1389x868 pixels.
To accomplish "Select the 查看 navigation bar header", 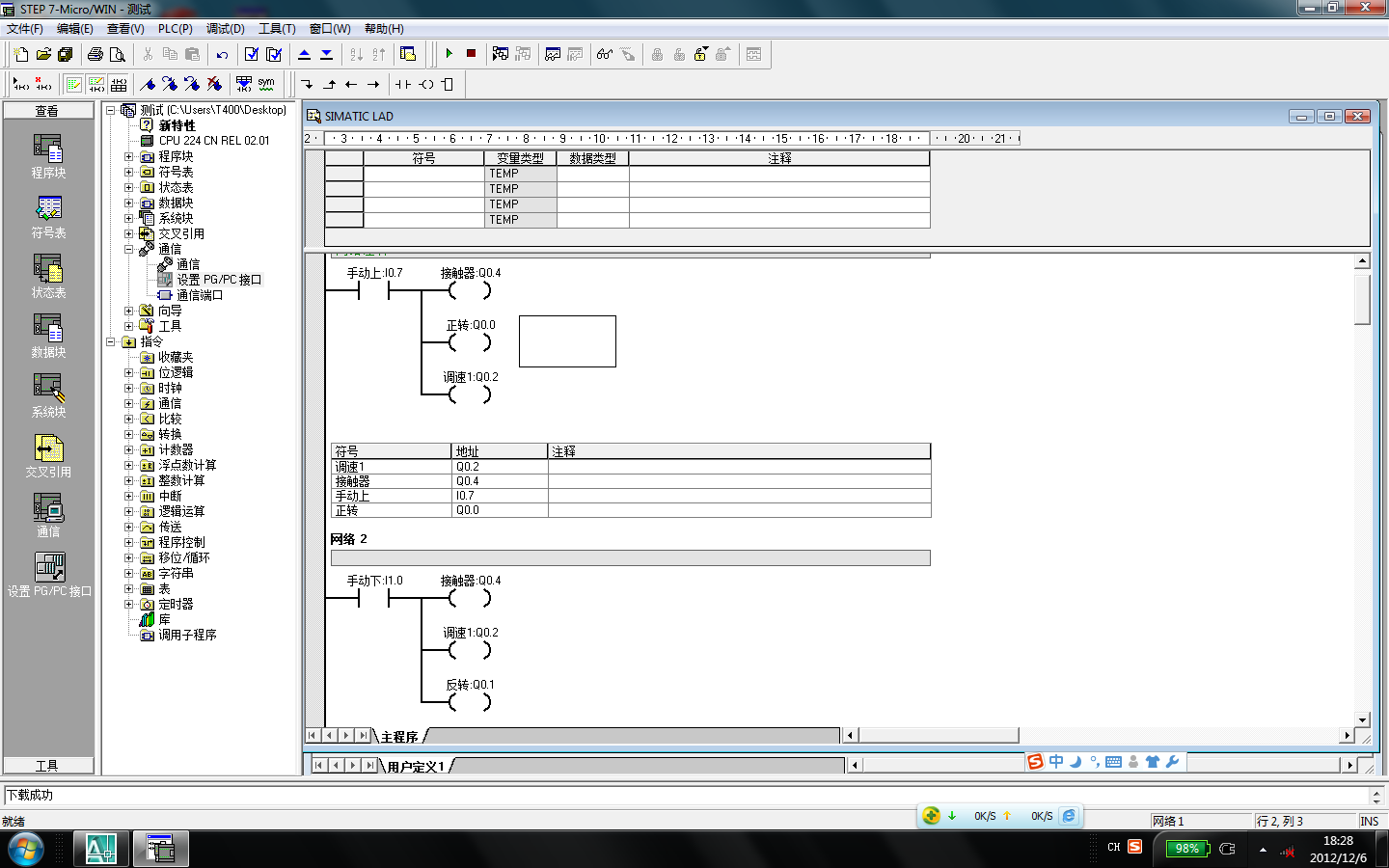I will [x=48, y=111].
